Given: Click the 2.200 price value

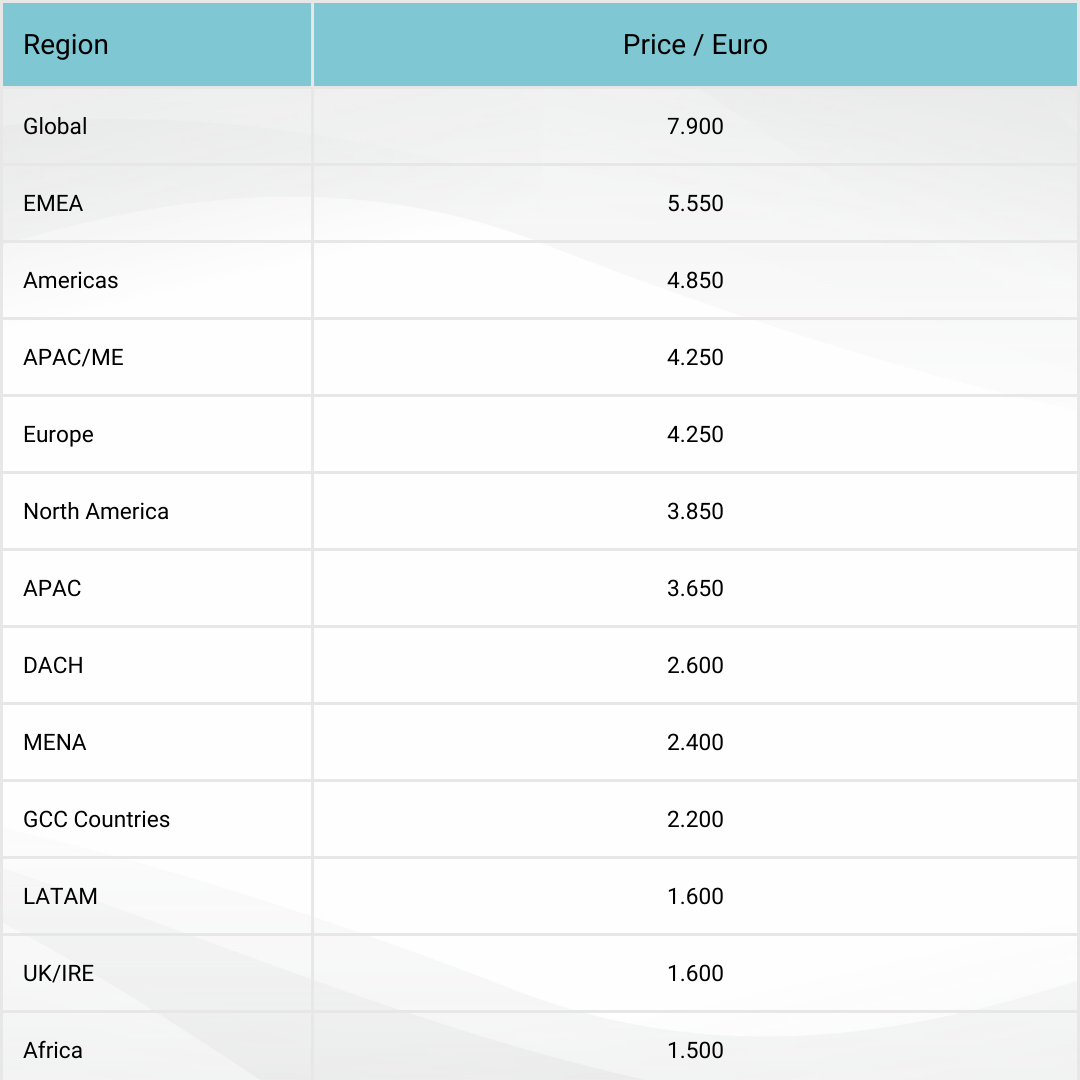Looking at the screenshot, I should tap(695, 820).
